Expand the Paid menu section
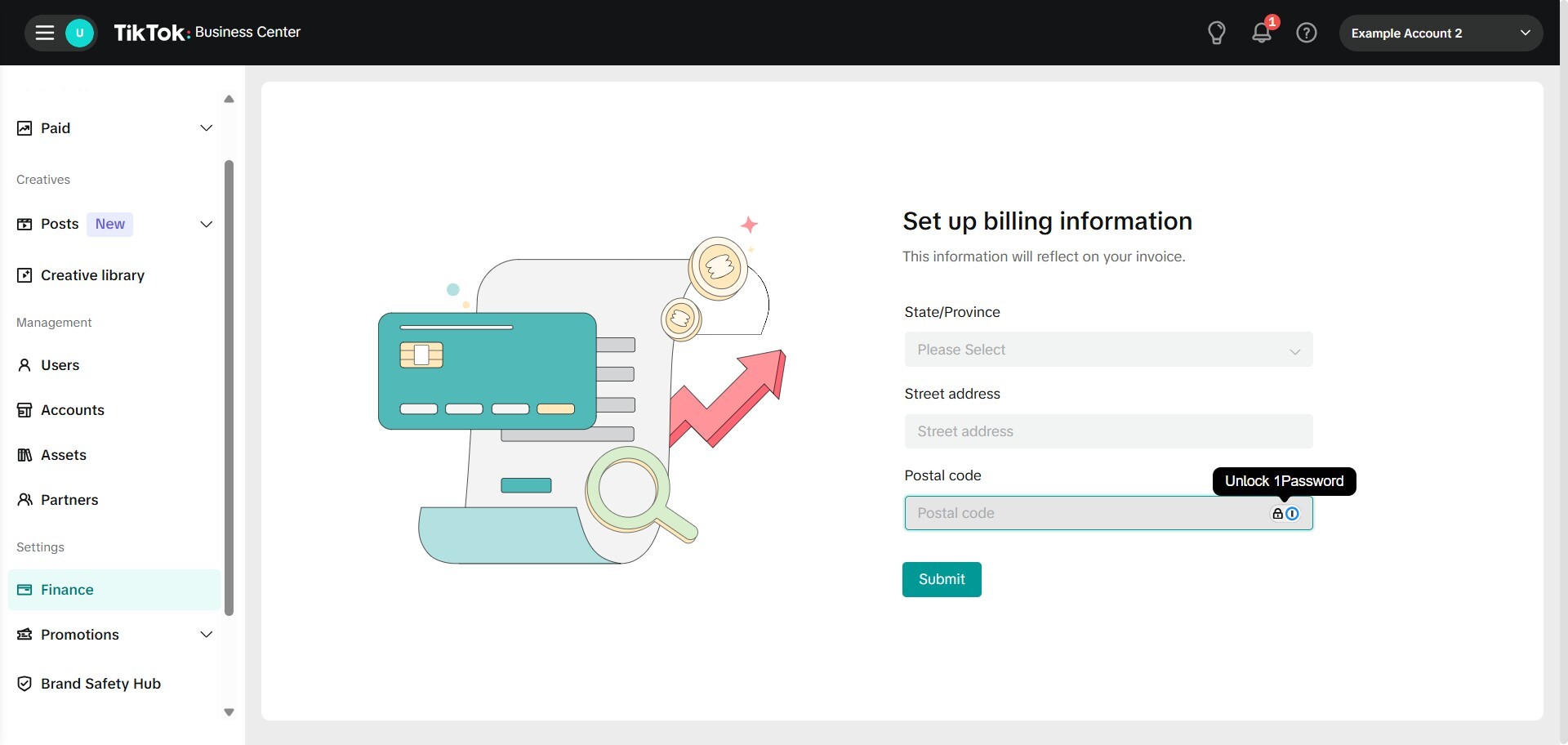 [206, 128]
